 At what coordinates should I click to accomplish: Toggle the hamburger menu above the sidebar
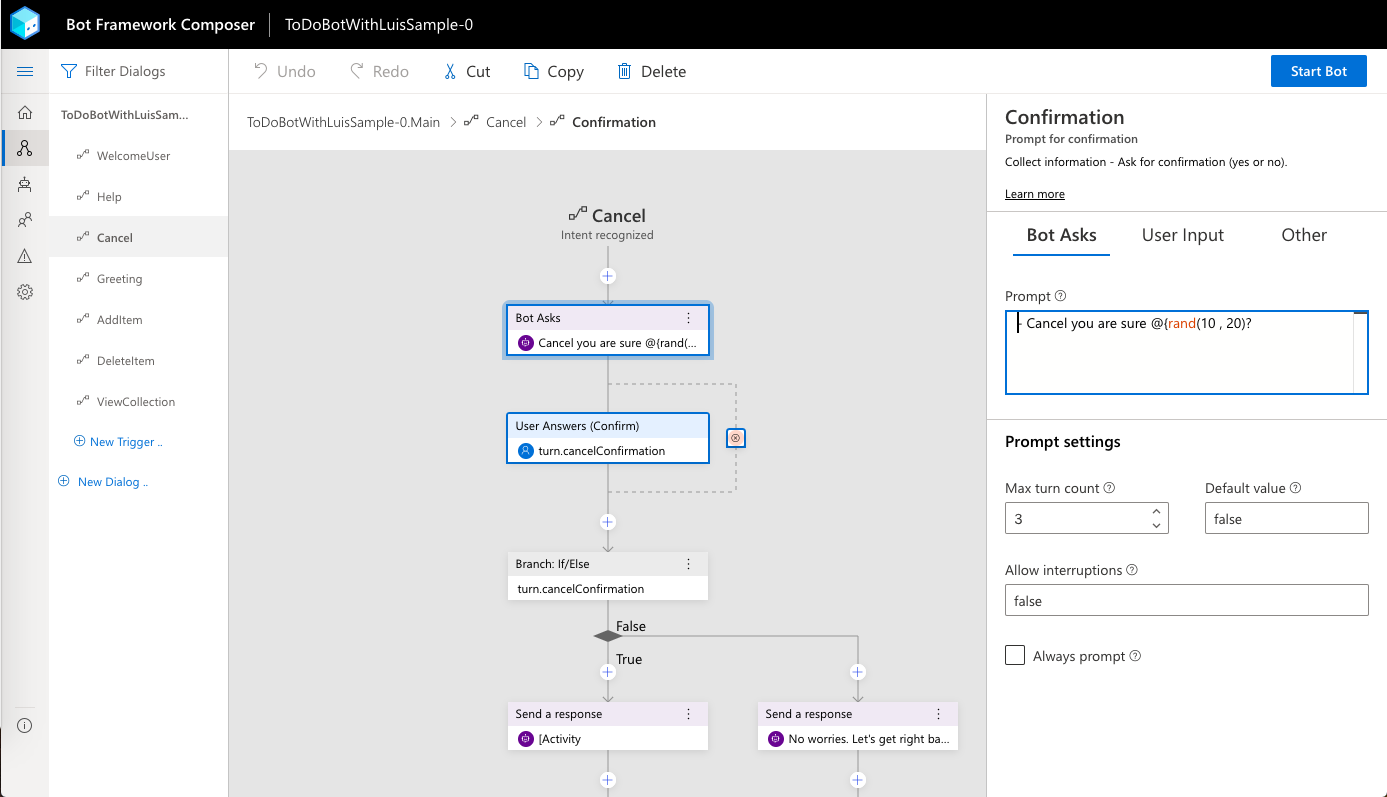[x=24, y=71]
